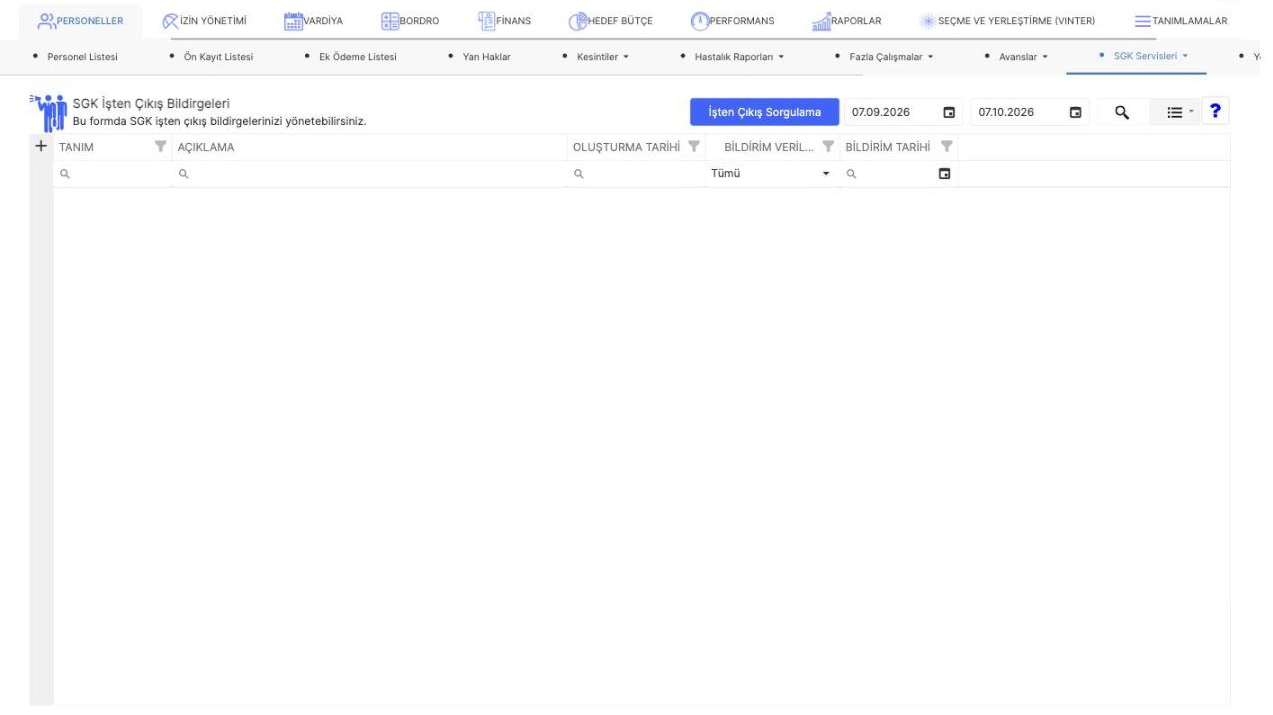Open the Performans module
Image resolution: width=1273 pixels, height=715 pixels.
tap(733, 22)
